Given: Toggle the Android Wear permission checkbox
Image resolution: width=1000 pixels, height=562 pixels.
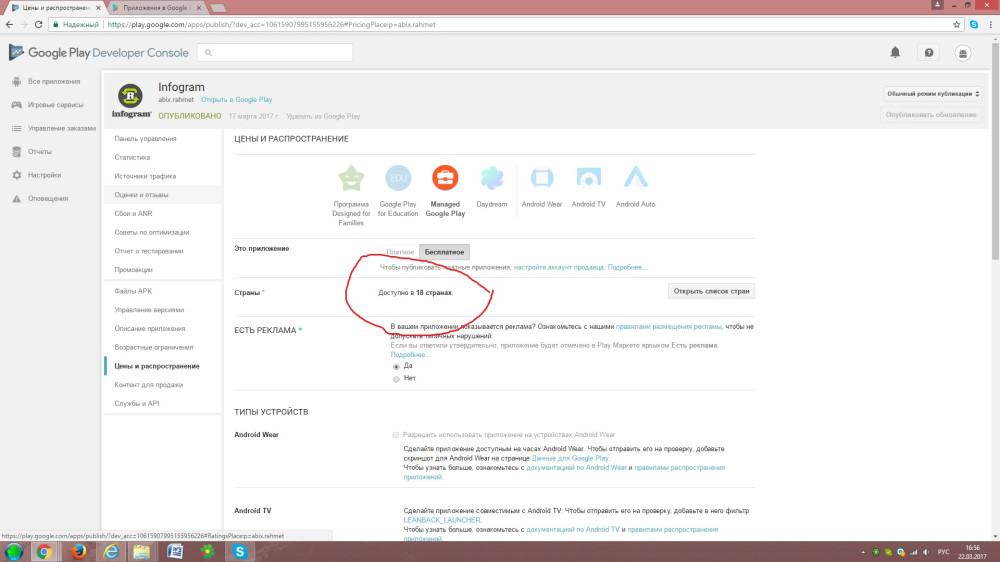Looking at the screenshot, I should (397, 435).
